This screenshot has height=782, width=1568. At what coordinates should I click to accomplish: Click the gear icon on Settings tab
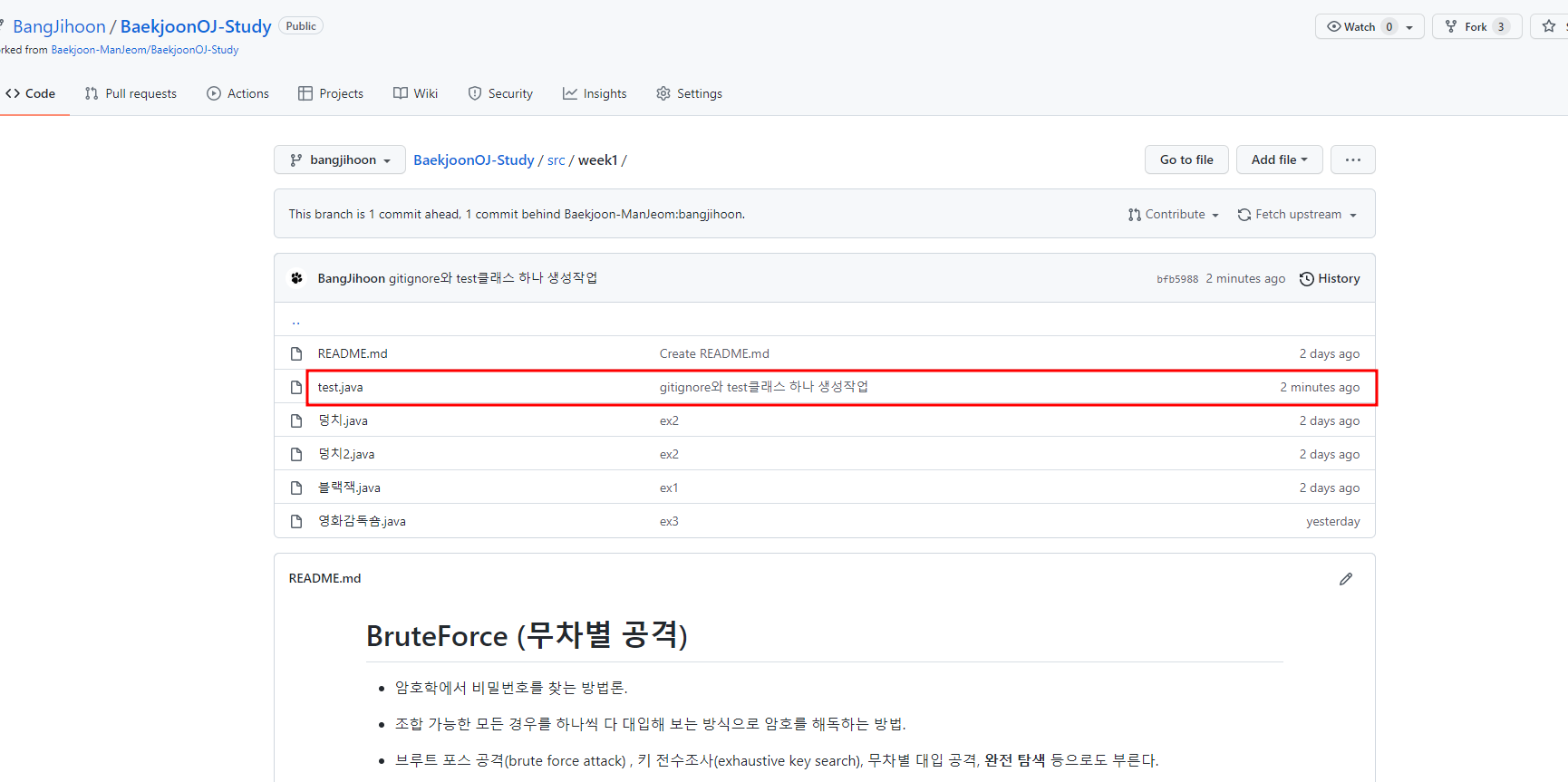pyautogui.click(x=663, y=93)
